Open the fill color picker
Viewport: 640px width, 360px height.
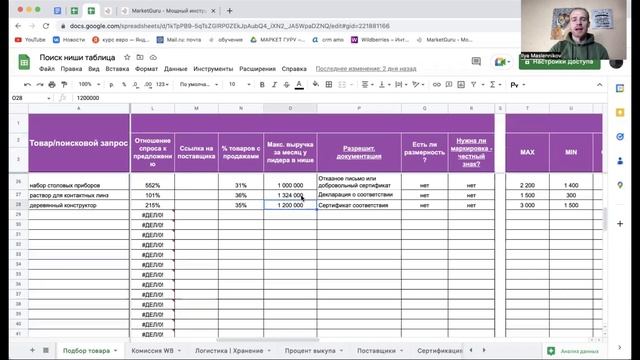click(316, 84)
